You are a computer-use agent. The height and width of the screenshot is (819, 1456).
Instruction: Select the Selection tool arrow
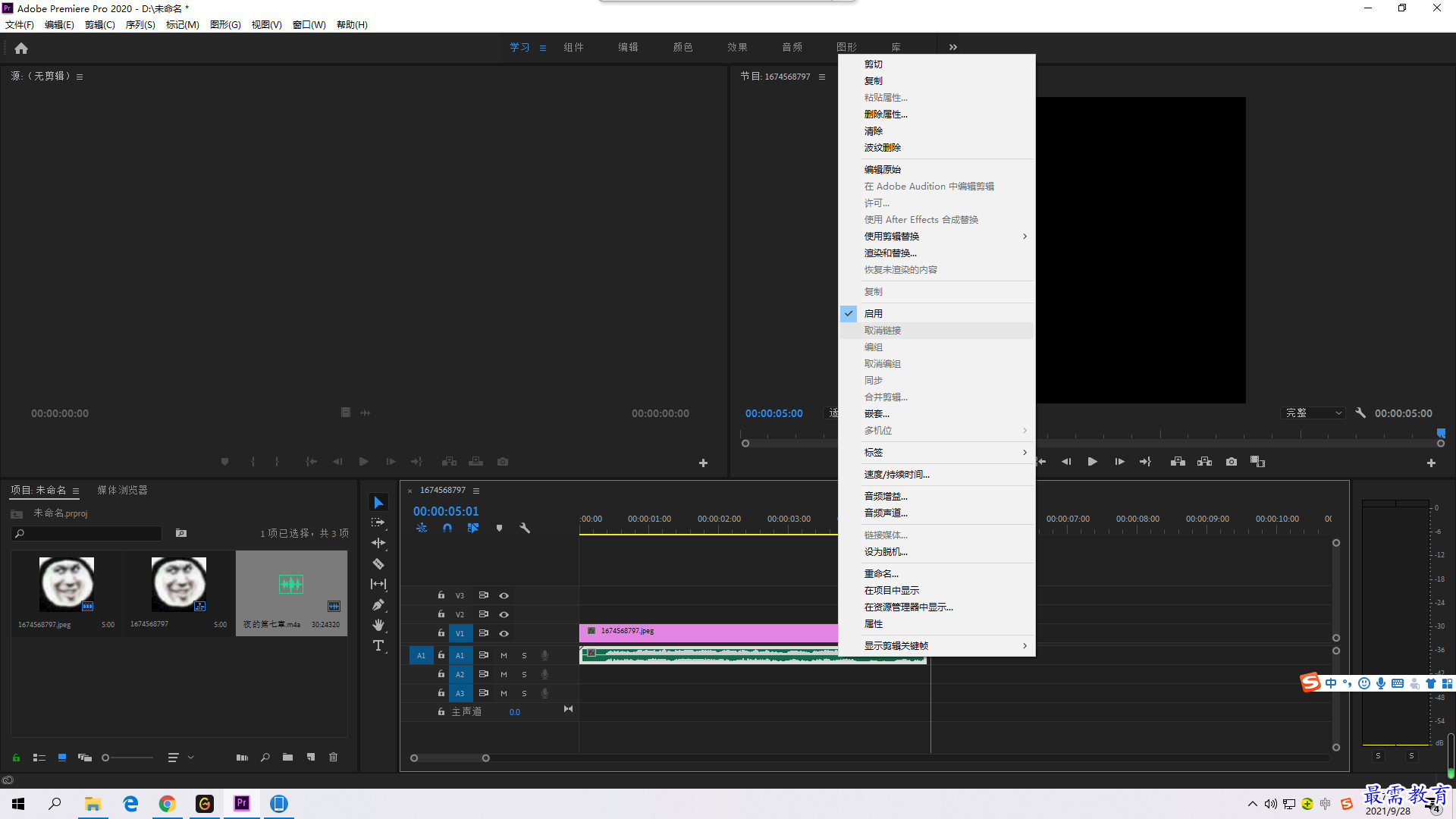tap(378, 503)
